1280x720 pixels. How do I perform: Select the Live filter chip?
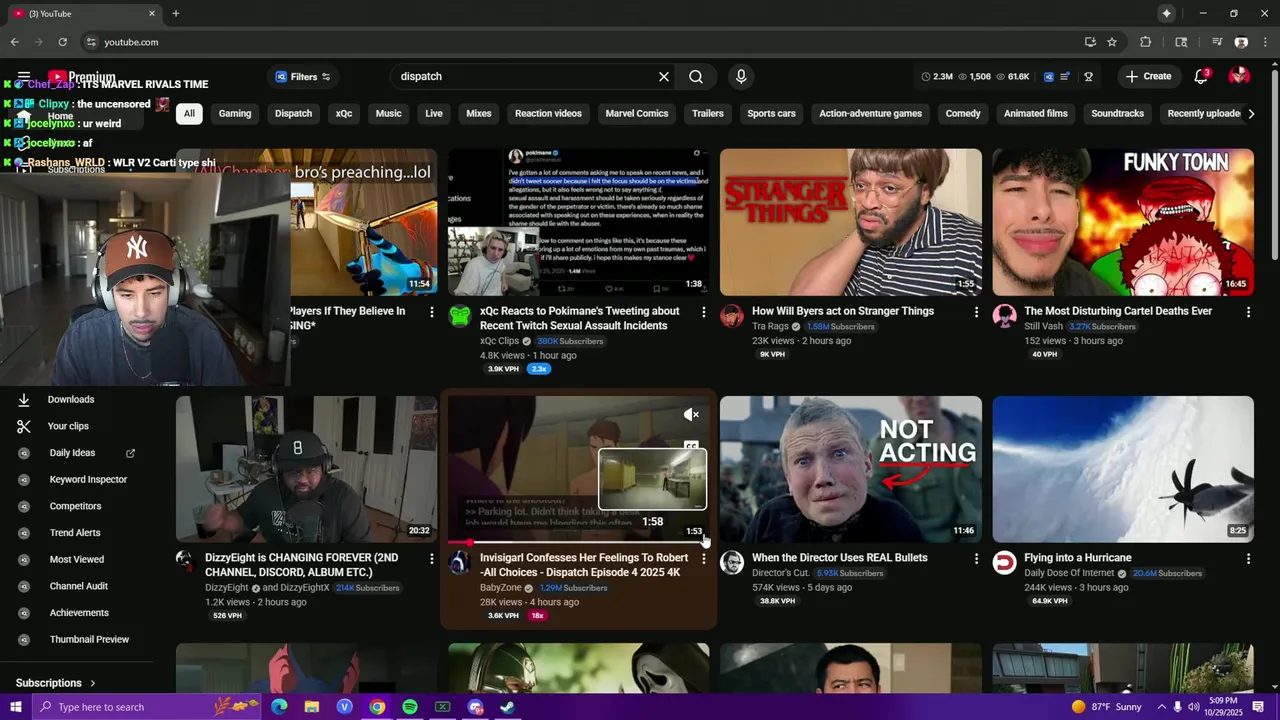coord(434,113)
